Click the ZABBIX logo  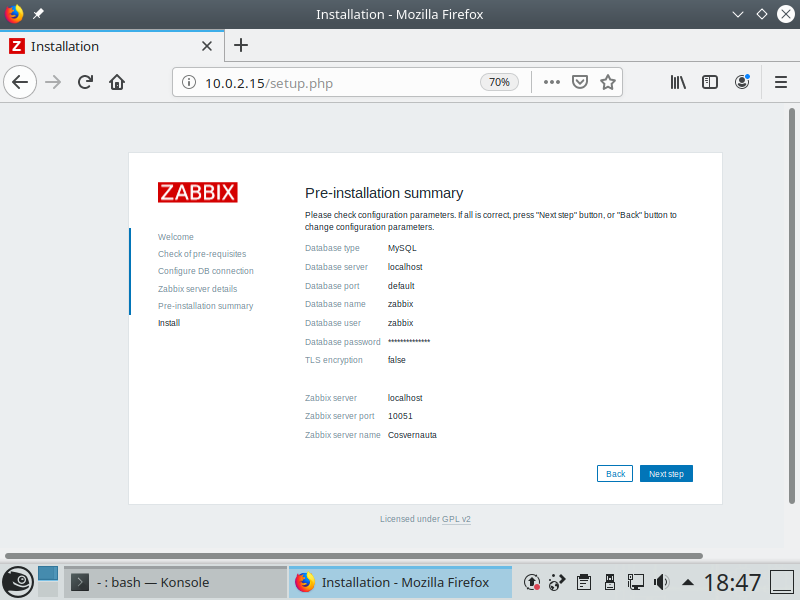pyautogui.click(x=197, y=192)
